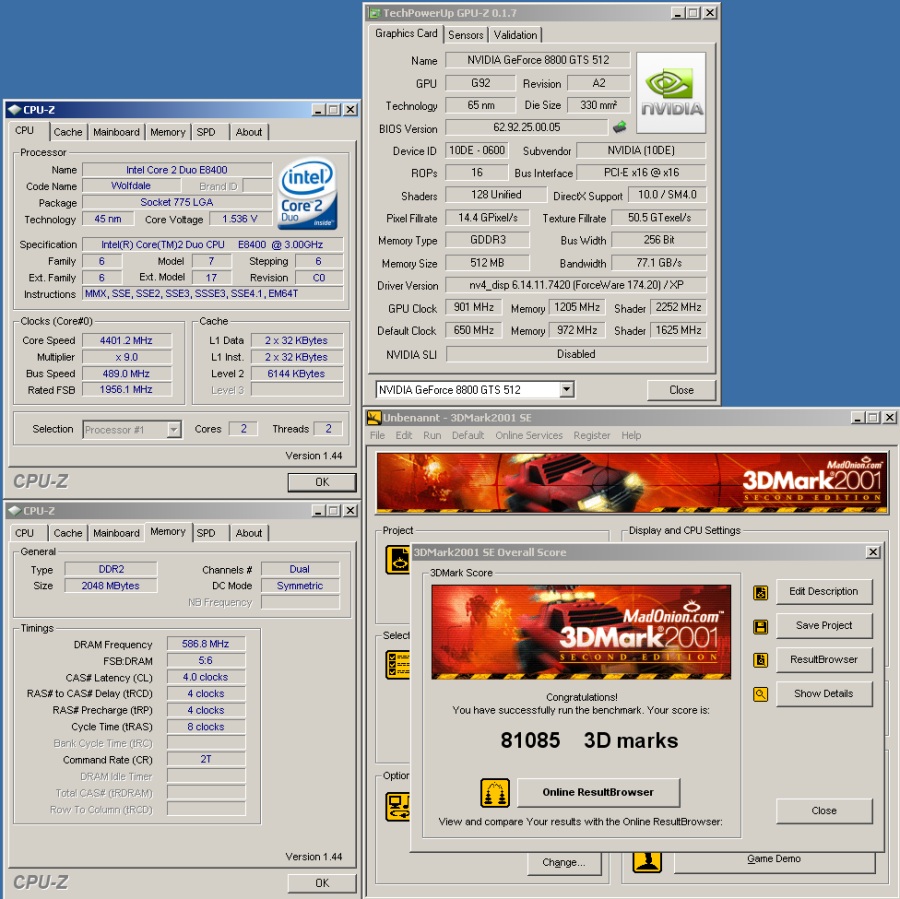Open the Help menu in 3DMark2001
Image resolution: width=900 pixels, height=899 pixels.
(x=631, y=435)
